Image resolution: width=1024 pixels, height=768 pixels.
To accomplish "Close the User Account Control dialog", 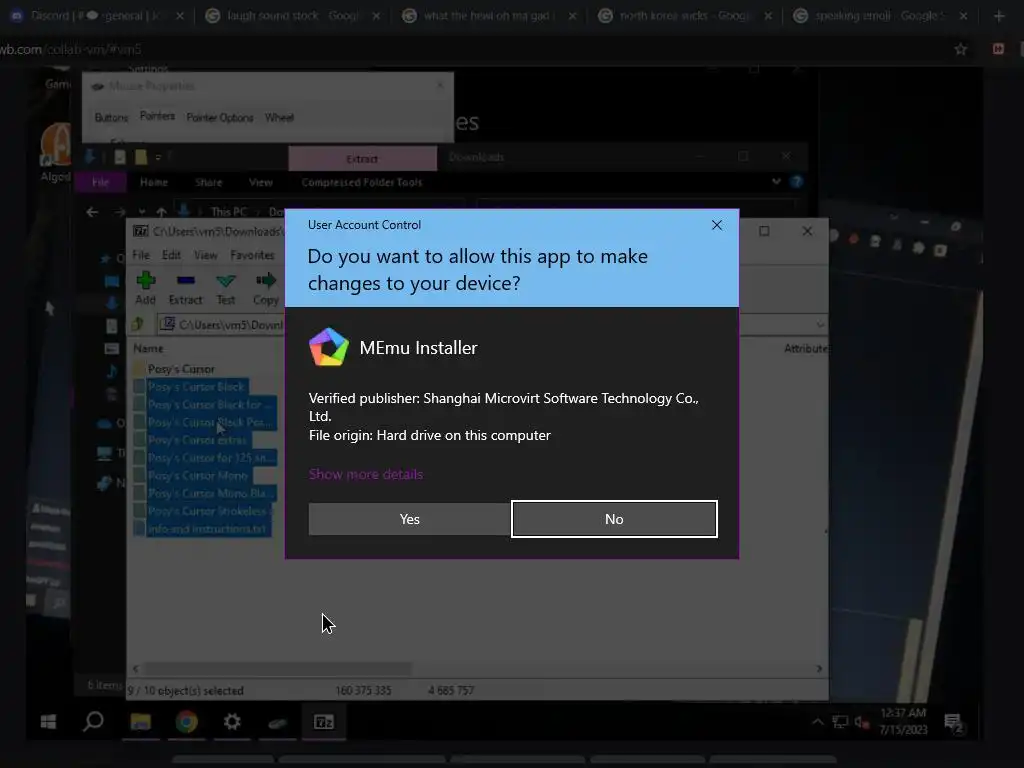I will [716, 225].
